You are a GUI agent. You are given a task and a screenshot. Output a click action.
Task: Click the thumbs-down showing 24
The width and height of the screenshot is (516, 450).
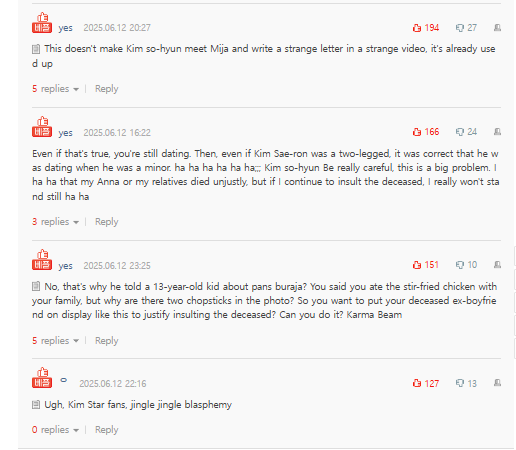(466, 132)
